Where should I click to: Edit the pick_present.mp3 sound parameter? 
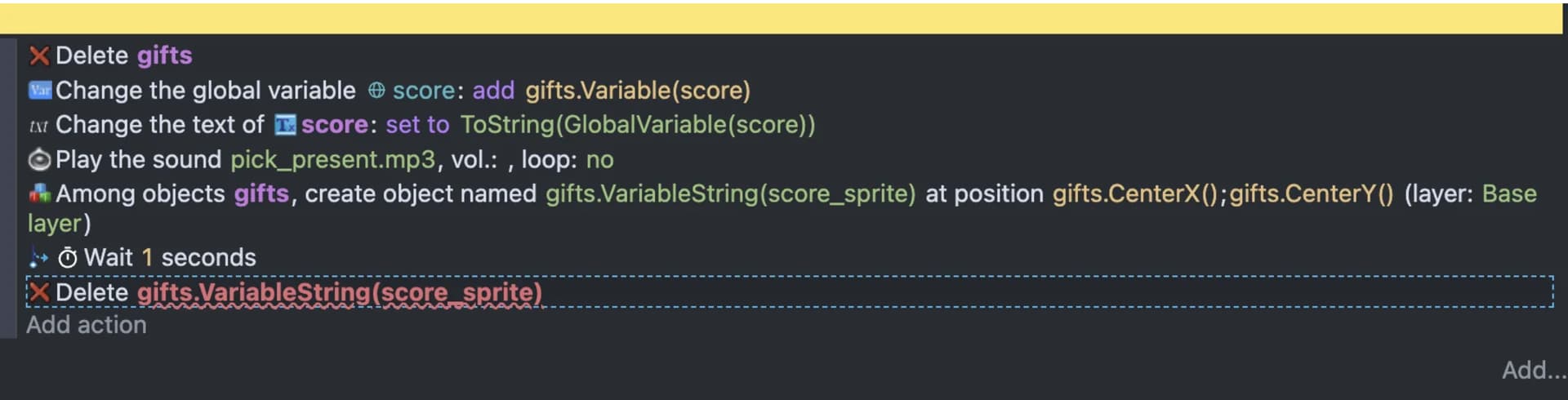coord(332,160)
